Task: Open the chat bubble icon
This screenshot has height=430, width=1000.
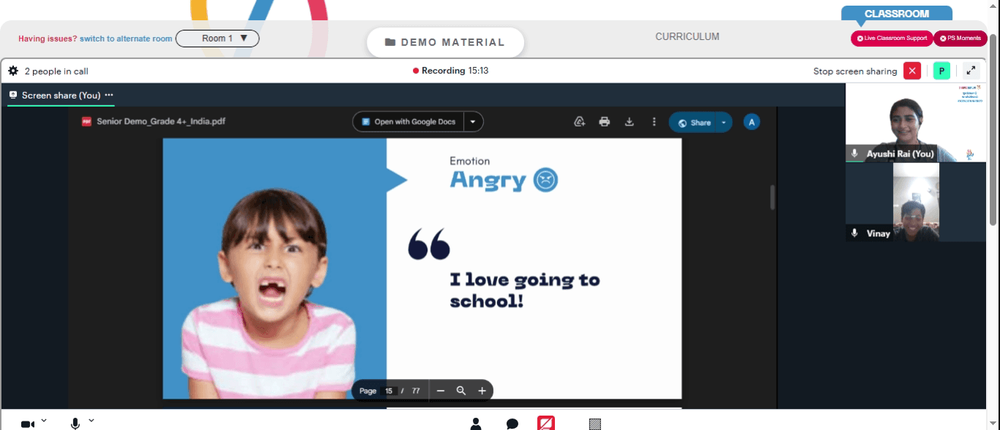Action: pyautogui.click(x=512, y=424)
